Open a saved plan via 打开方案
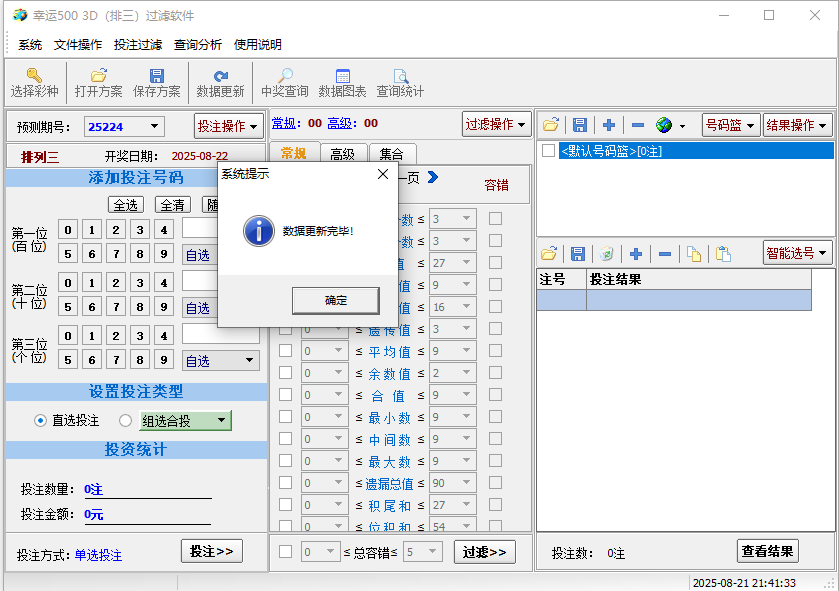 (x=98, y=76)
